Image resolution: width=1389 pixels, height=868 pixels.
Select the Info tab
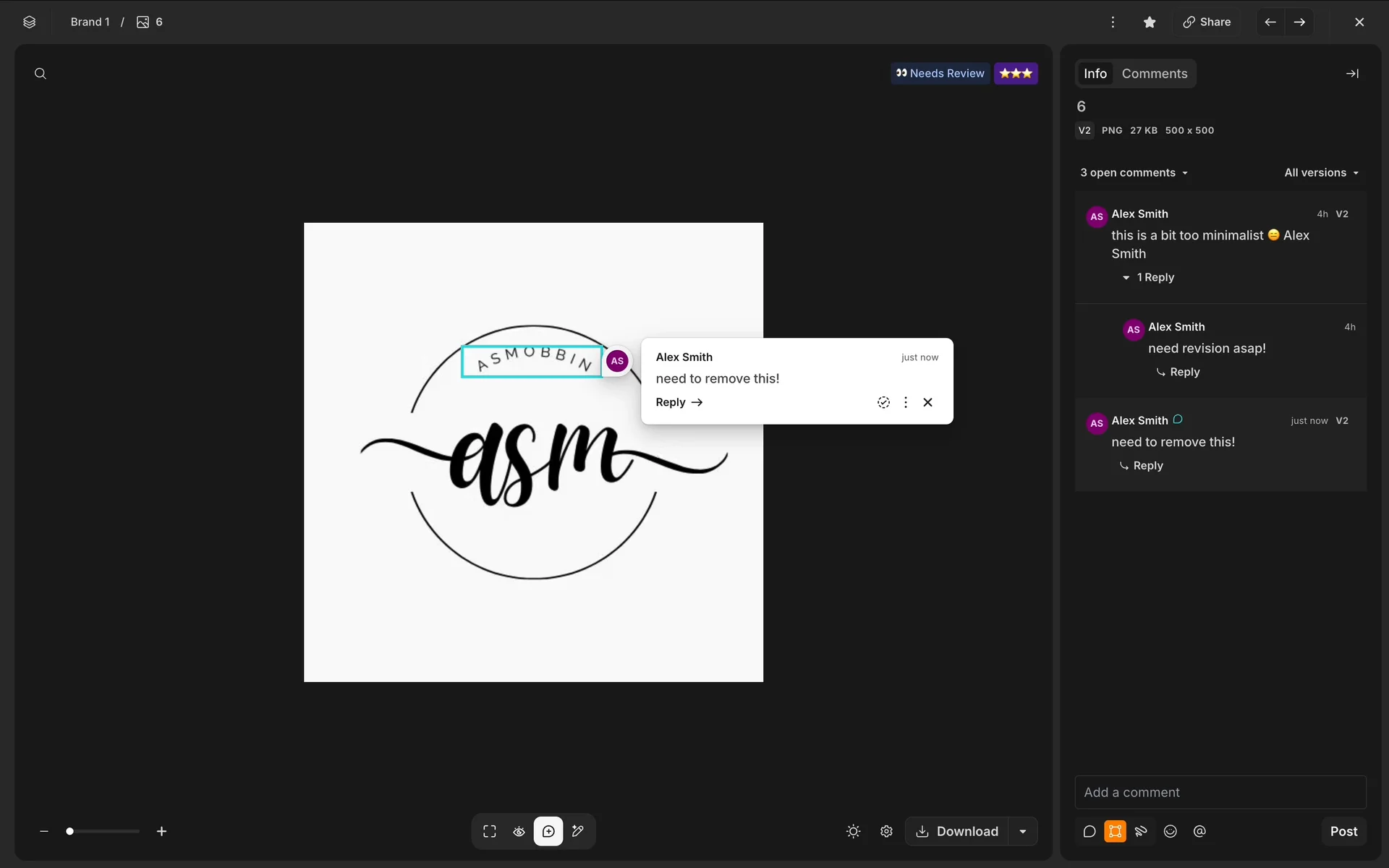click(1095, 73)
